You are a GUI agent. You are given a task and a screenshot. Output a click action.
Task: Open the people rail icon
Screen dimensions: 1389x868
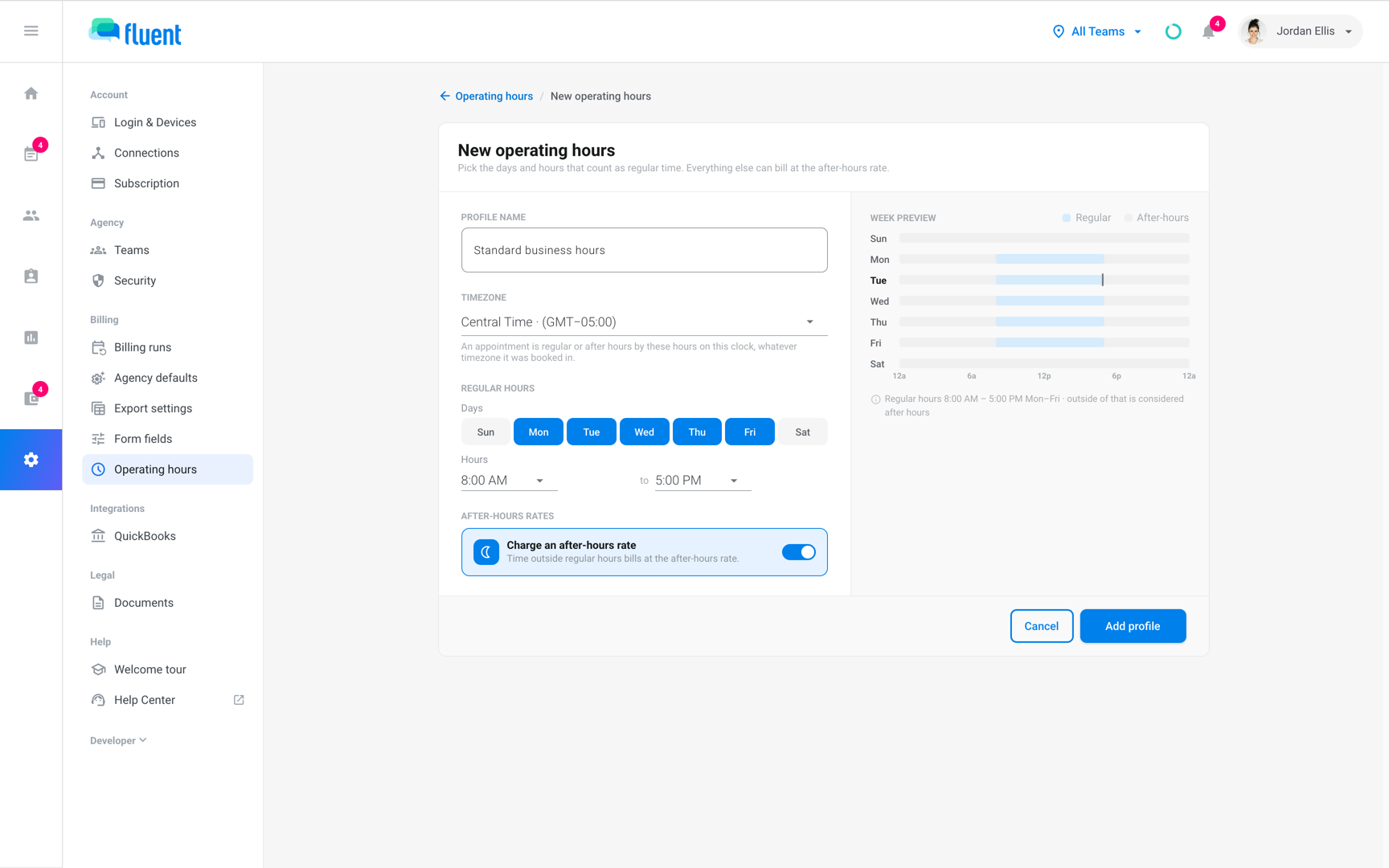coord(31,215)
